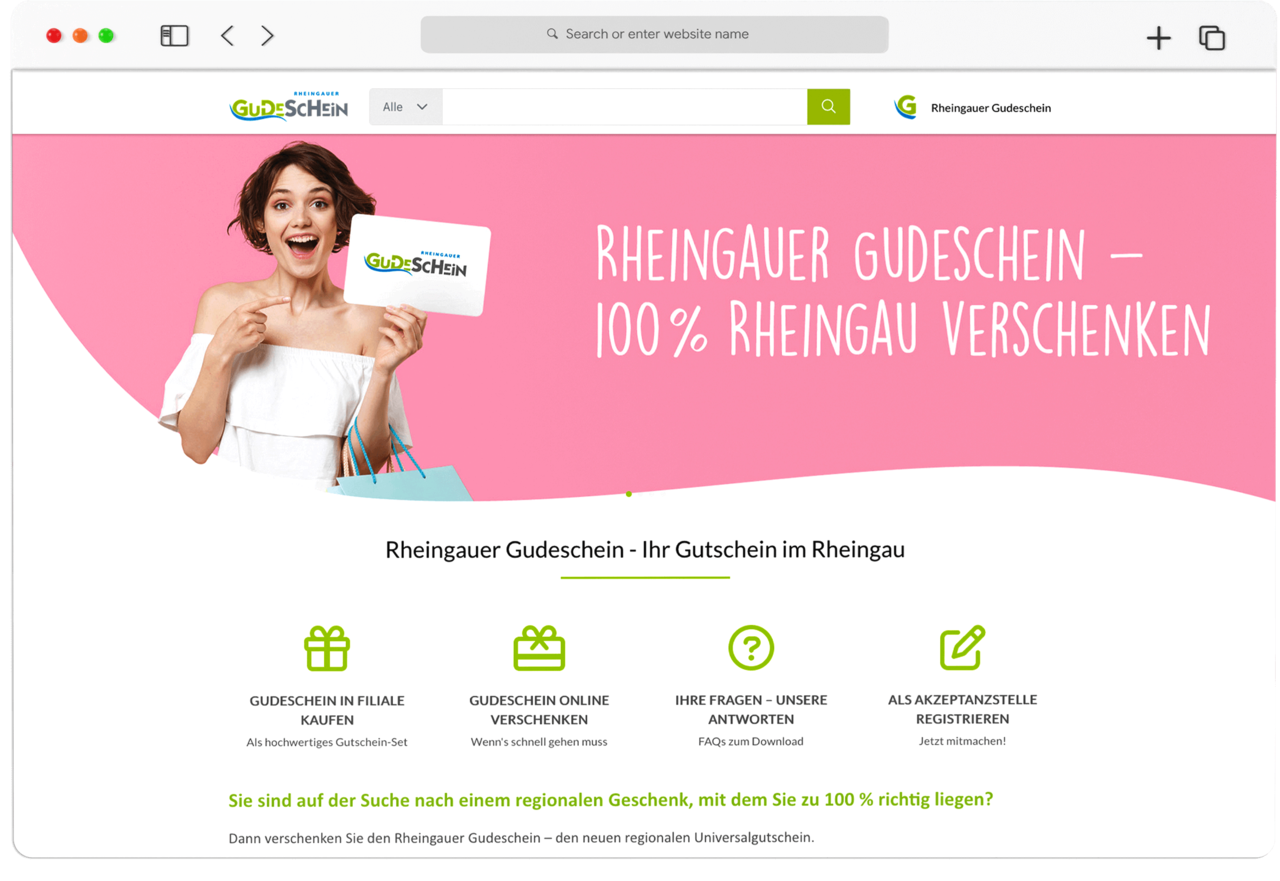Open Als Akzeptanzstelle registrieren
The image size is (1280, 881).
[962, 709]
